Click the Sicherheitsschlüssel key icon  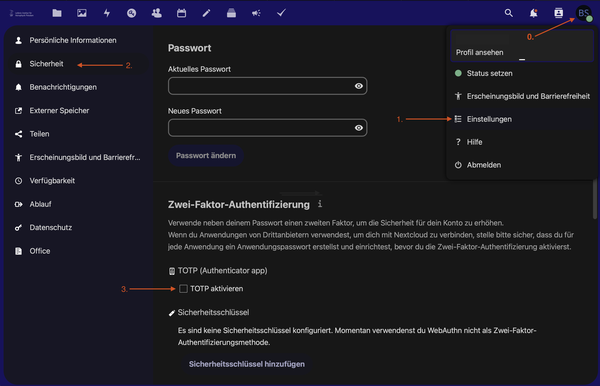(172, 313)
